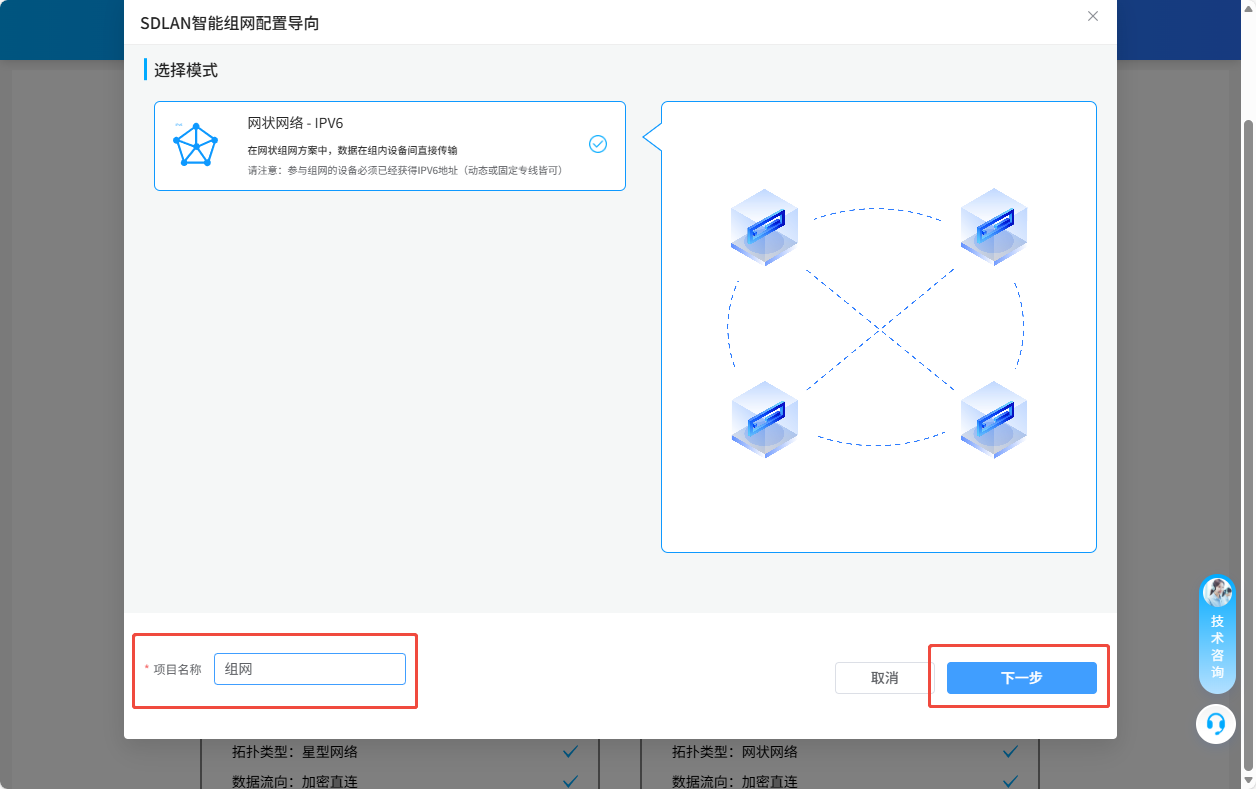Click the bottom-right device node in diagram

(x=994, y=419)
